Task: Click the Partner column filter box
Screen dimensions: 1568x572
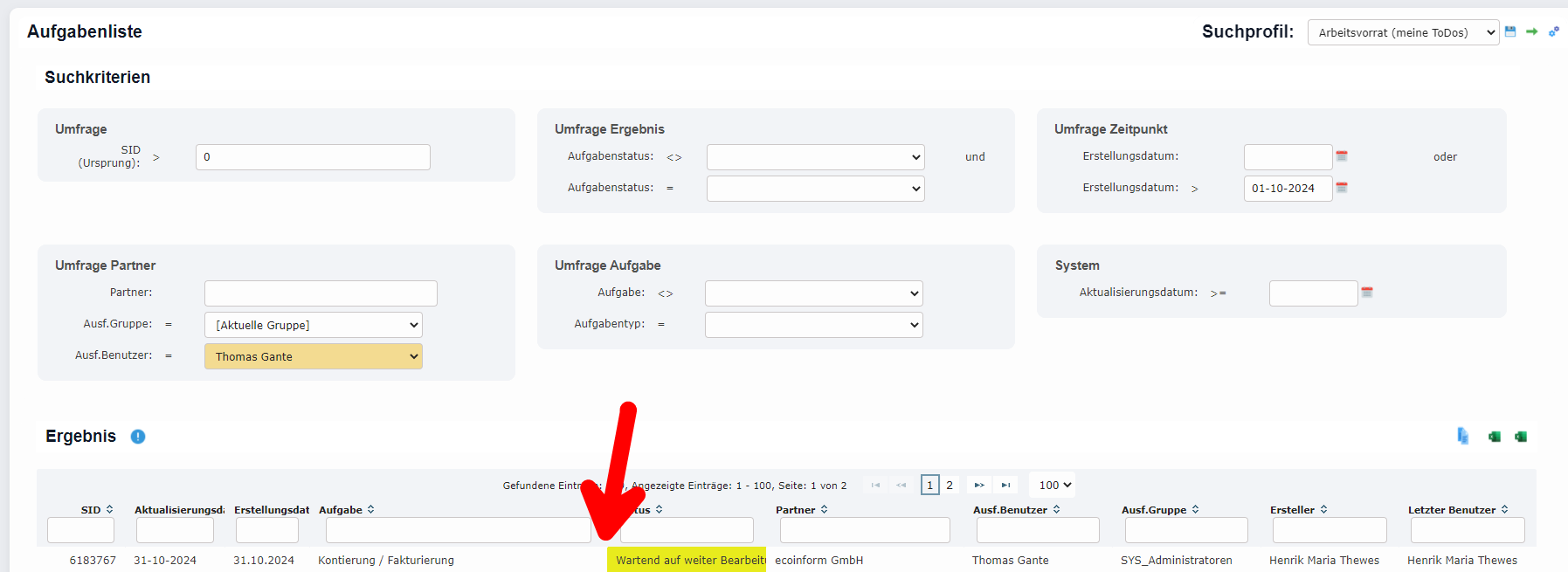Action: pos(865,530)
